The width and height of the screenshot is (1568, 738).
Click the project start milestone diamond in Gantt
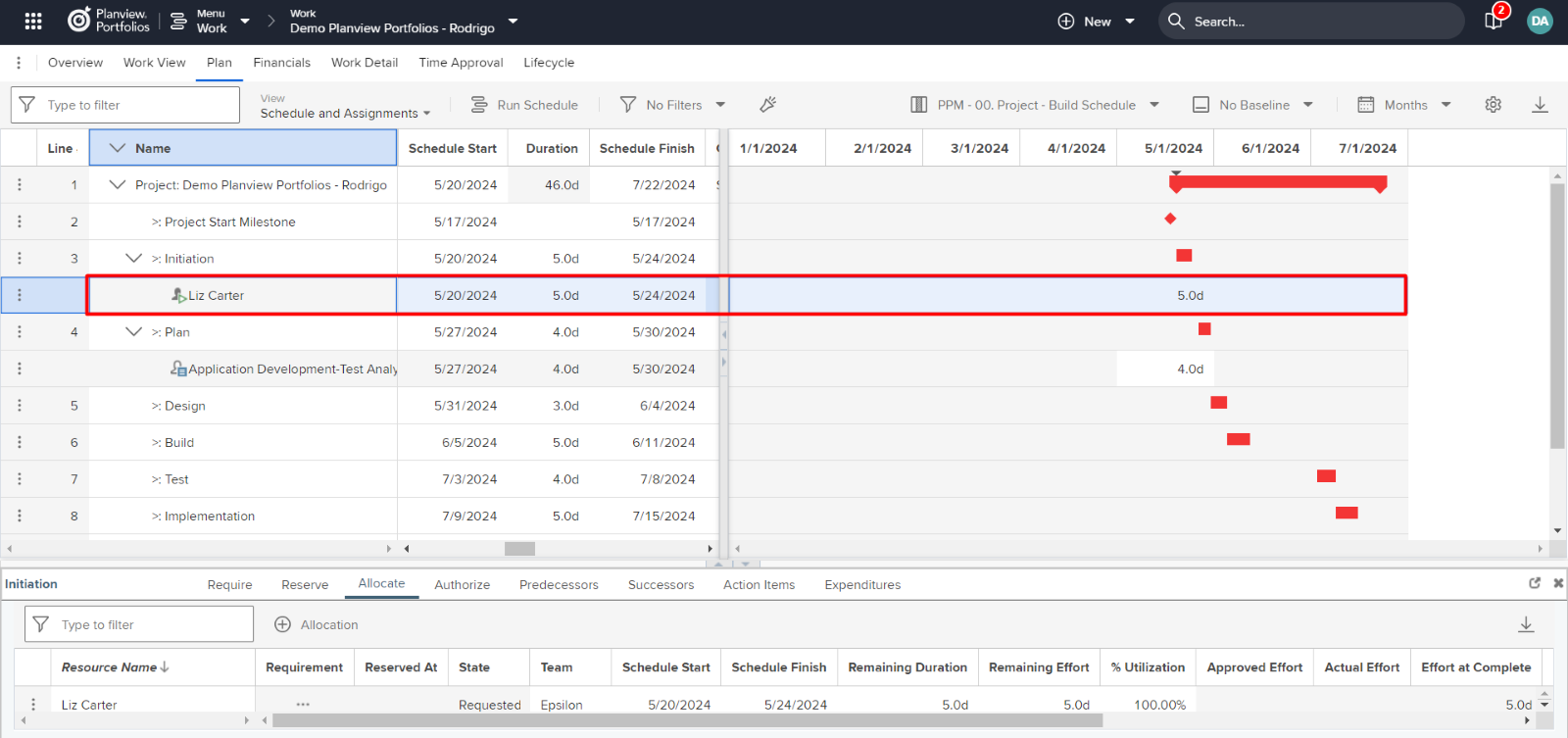coord(1170,219)
